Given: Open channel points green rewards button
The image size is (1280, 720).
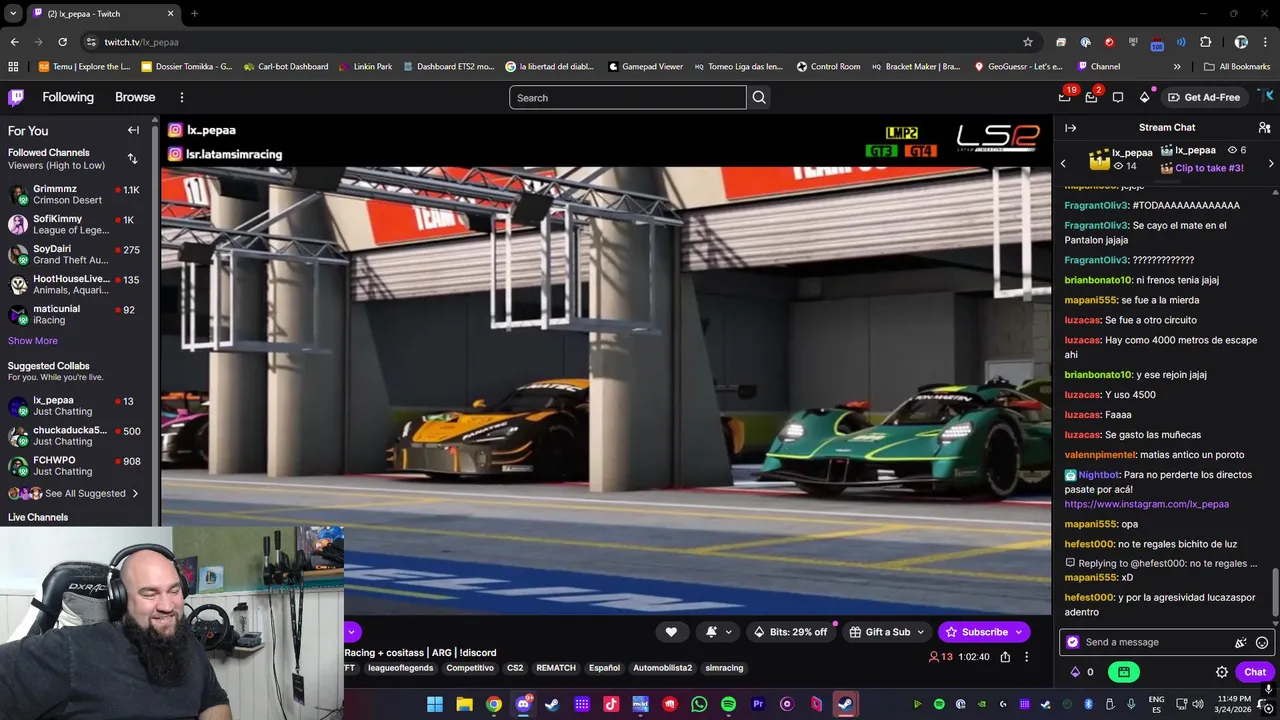Looking at the screenshot, I should pos(1124,672).
